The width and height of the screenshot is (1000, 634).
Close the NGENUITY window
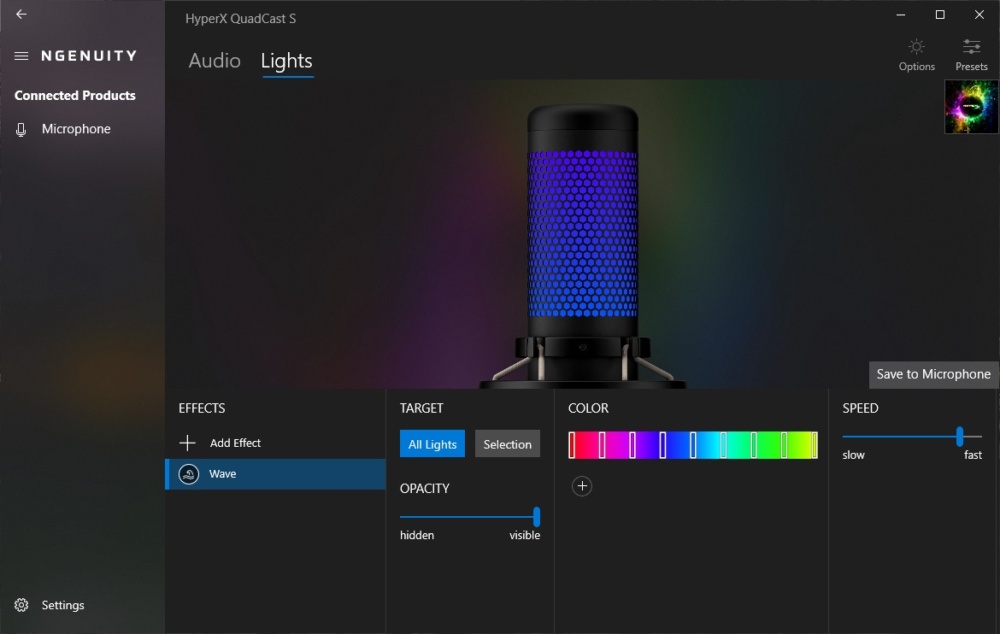[x=980, y=15]
